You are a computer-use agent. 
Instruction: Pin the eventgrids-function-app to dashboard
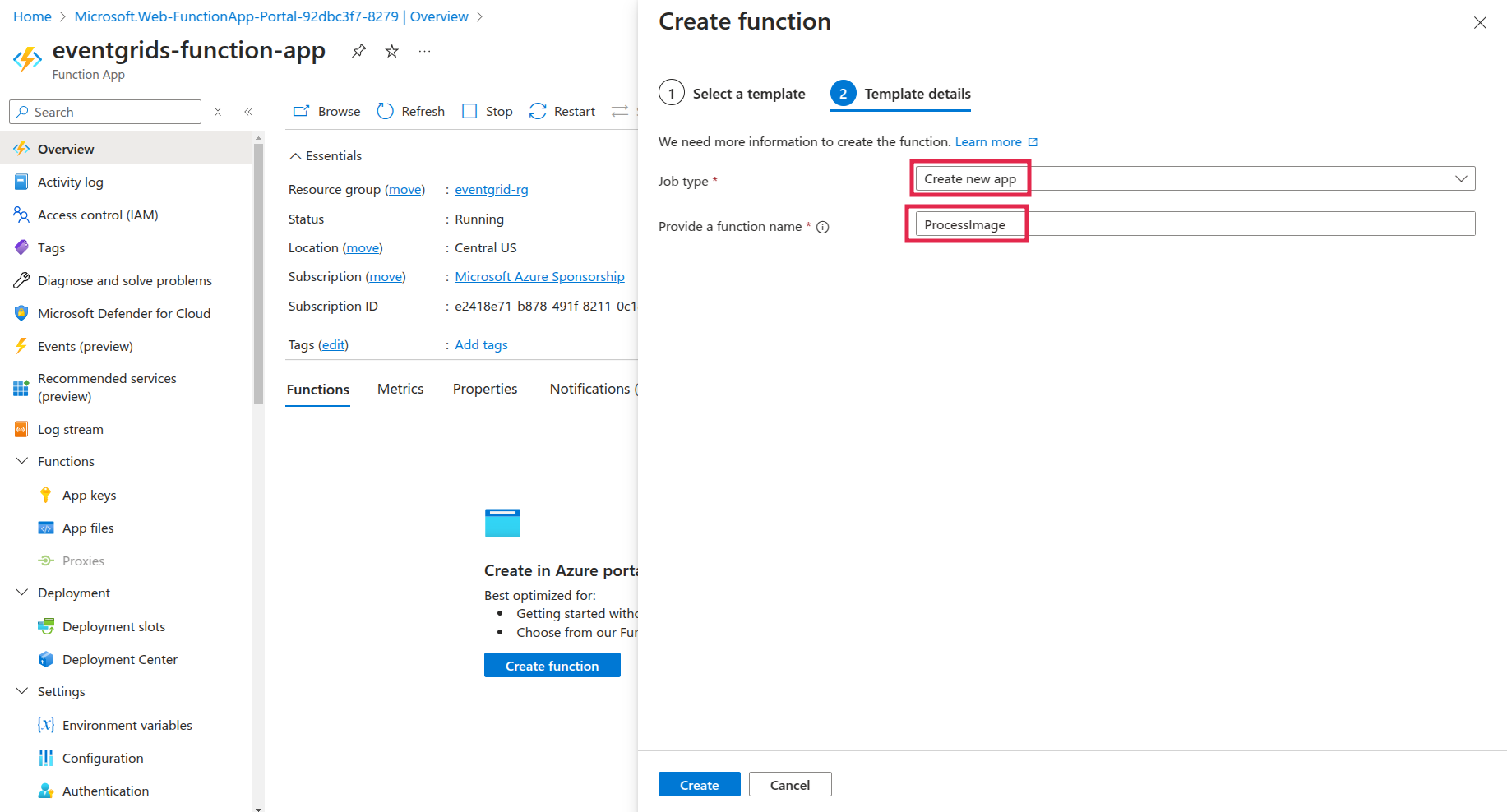point(358,51)
